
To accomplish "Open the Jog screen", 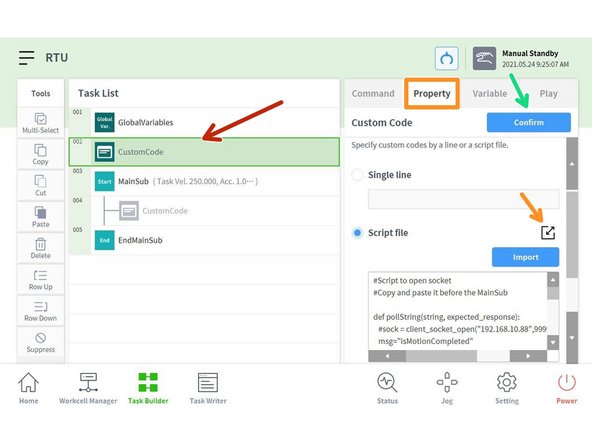I will pos(447,388).
